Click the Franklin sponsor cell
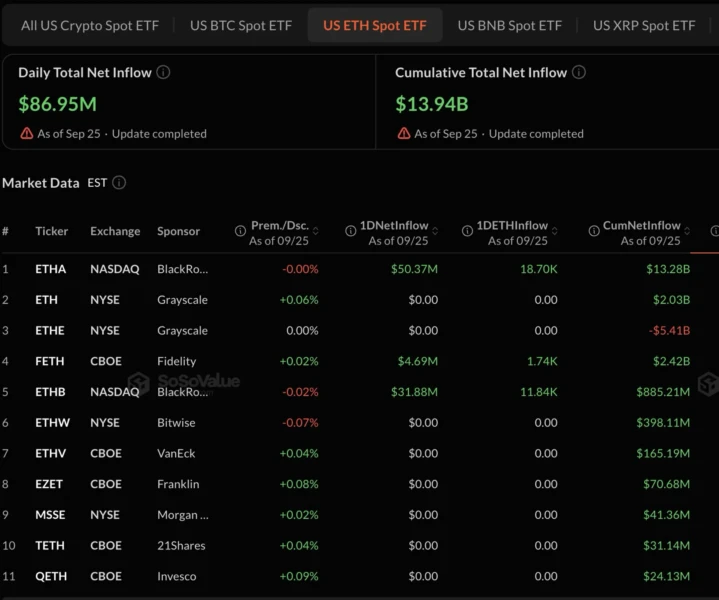 pyautogui.click(x=178, y=484)
